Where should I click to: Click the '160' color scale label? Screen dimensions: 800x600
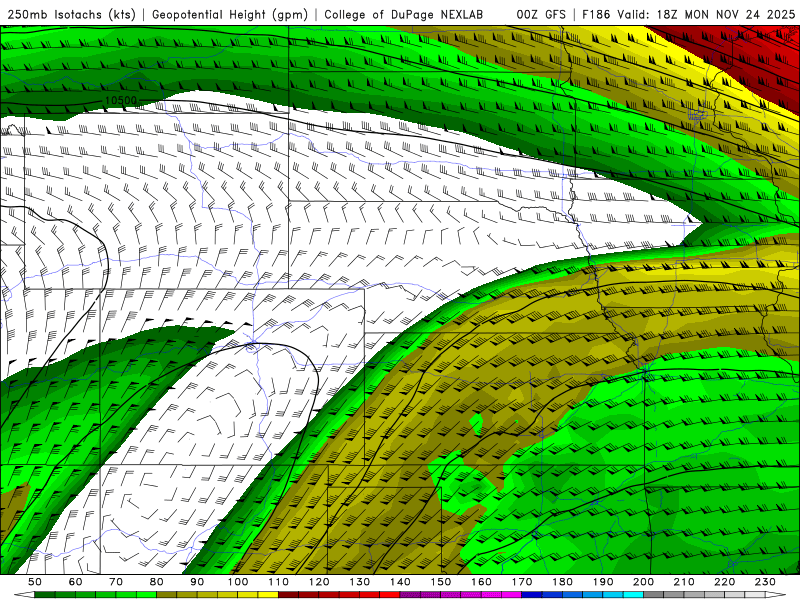coord(482,582)
